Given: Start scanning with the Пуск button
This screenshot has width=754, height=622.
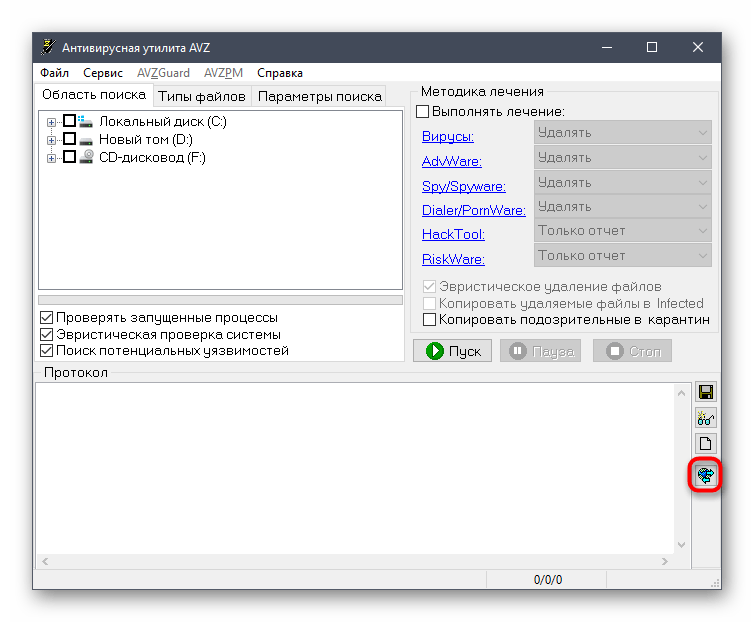Looking at the screenshot, I should tap(452, 351).
